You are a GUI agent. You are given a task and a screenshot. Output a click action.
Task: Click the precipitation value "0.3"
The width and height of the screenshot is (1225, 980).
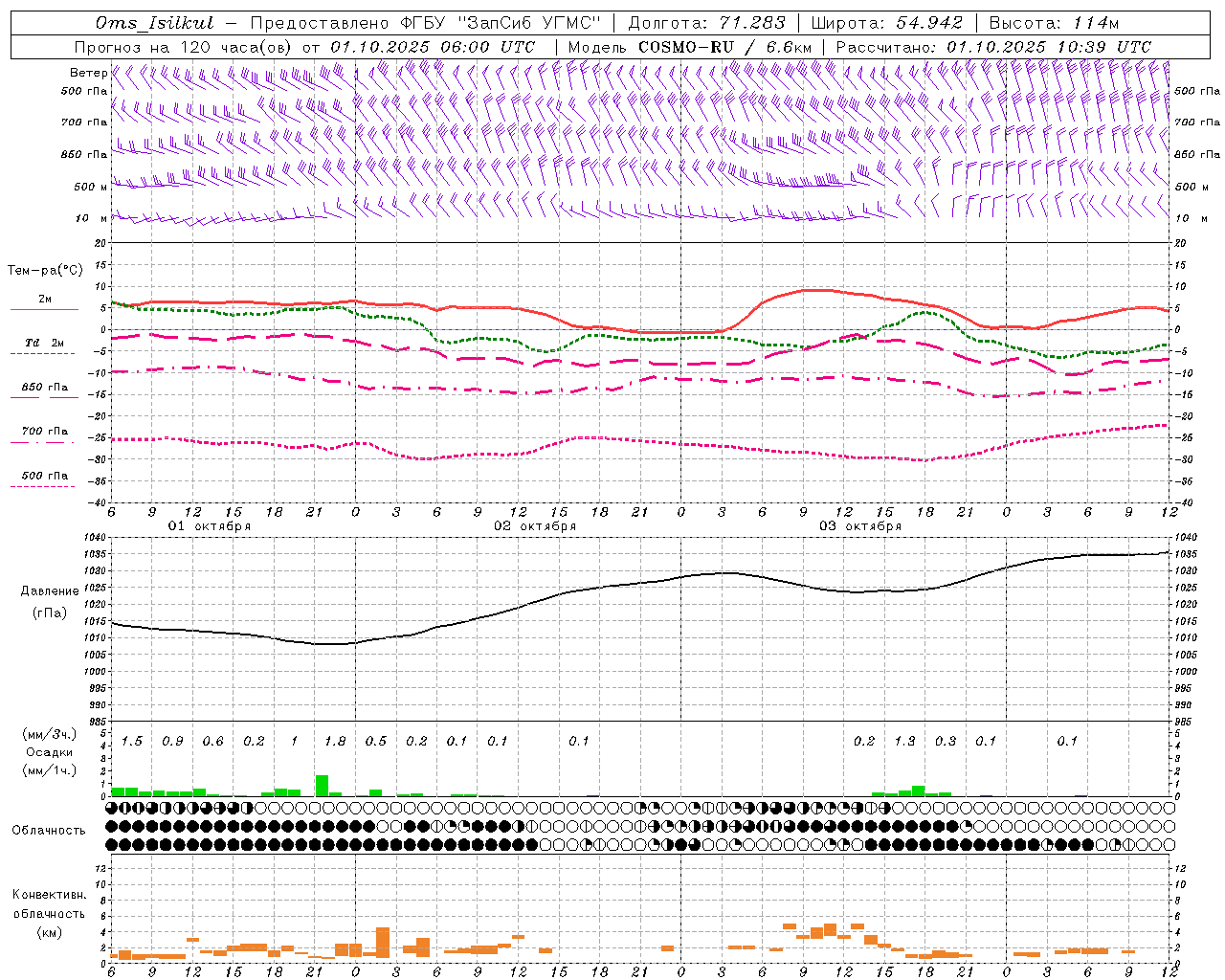point(946,741)
